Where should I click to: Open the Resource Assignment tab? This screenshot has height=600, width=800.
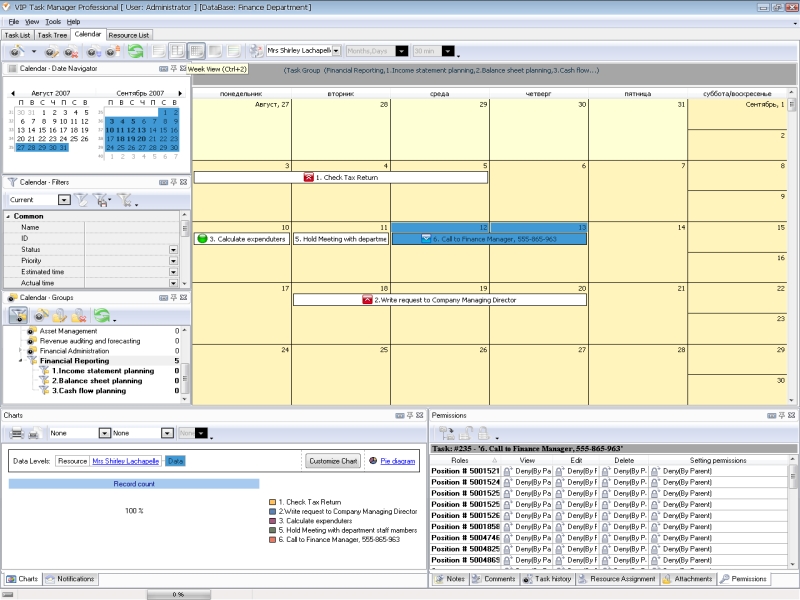click(617, 579)
